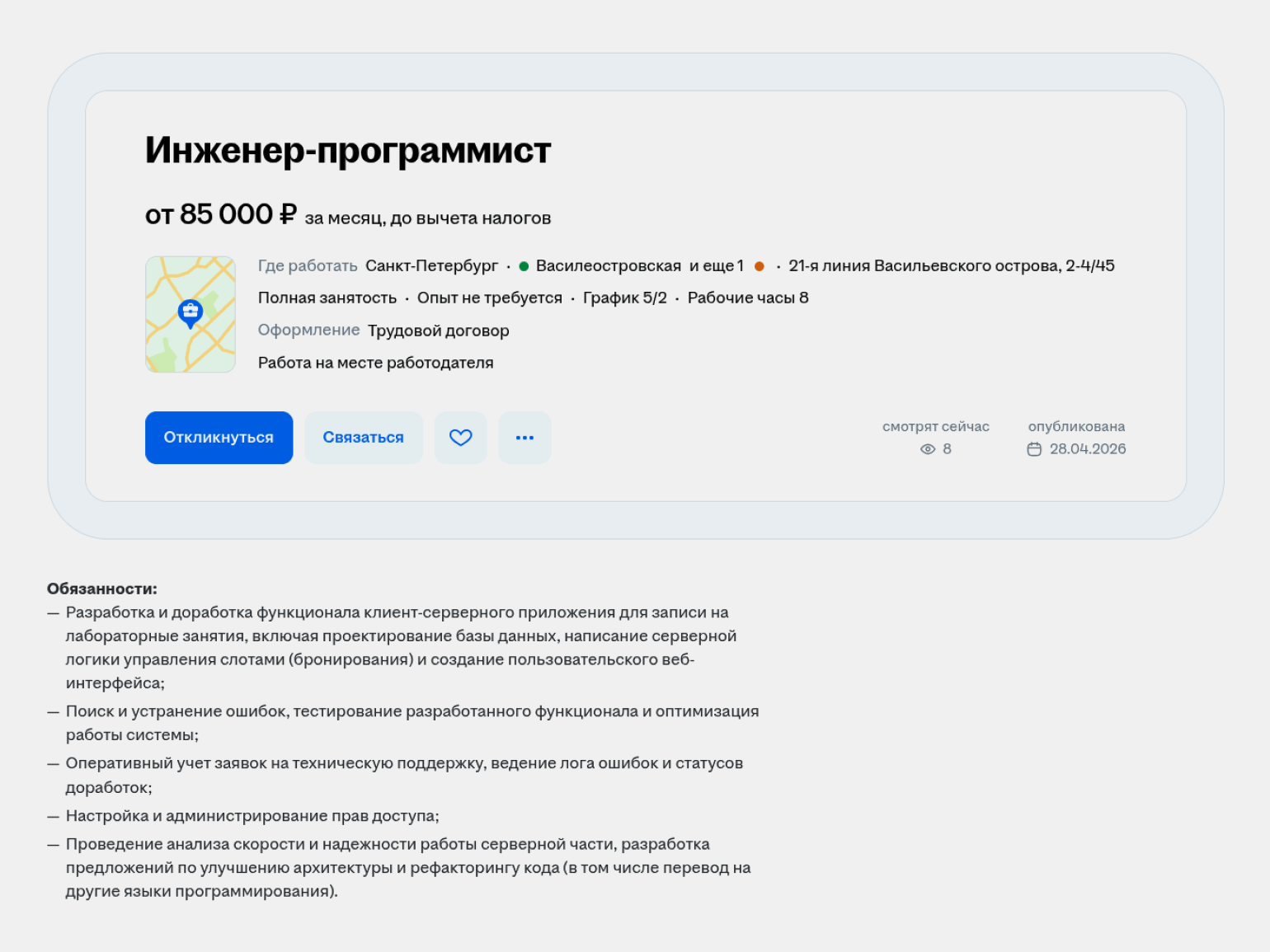Click the График 5/2 schedule text
1270x952 pixels.
coord(624,298)
